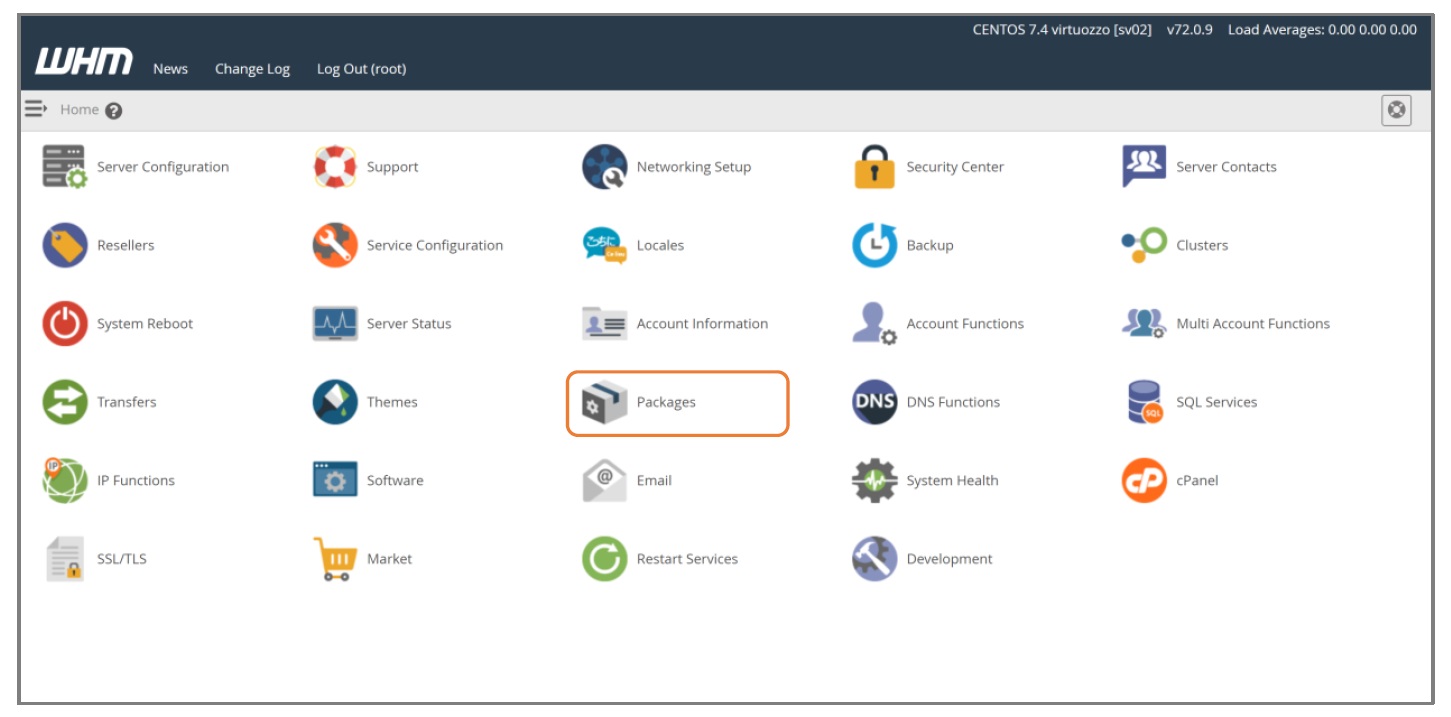Click the Account Information label

[x=702, y=324]
